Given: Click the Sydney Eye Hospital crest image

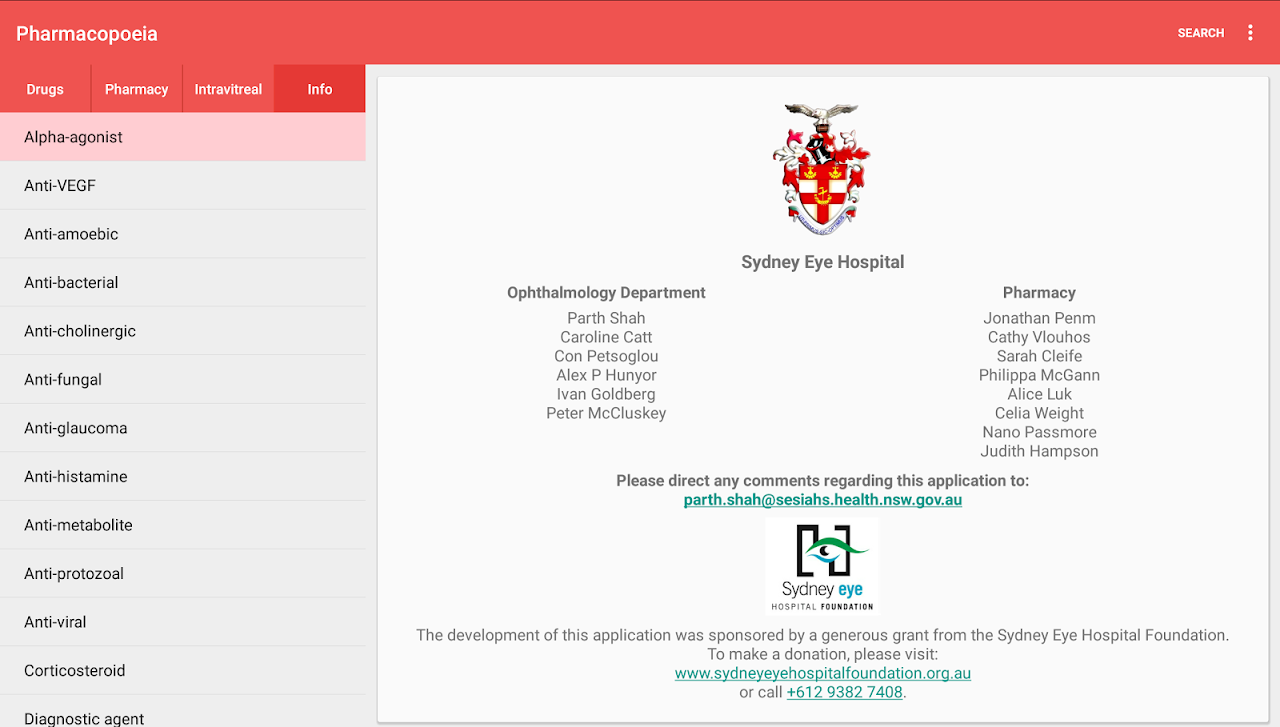Looking at the screenshot, I should [x=822, y=169].
